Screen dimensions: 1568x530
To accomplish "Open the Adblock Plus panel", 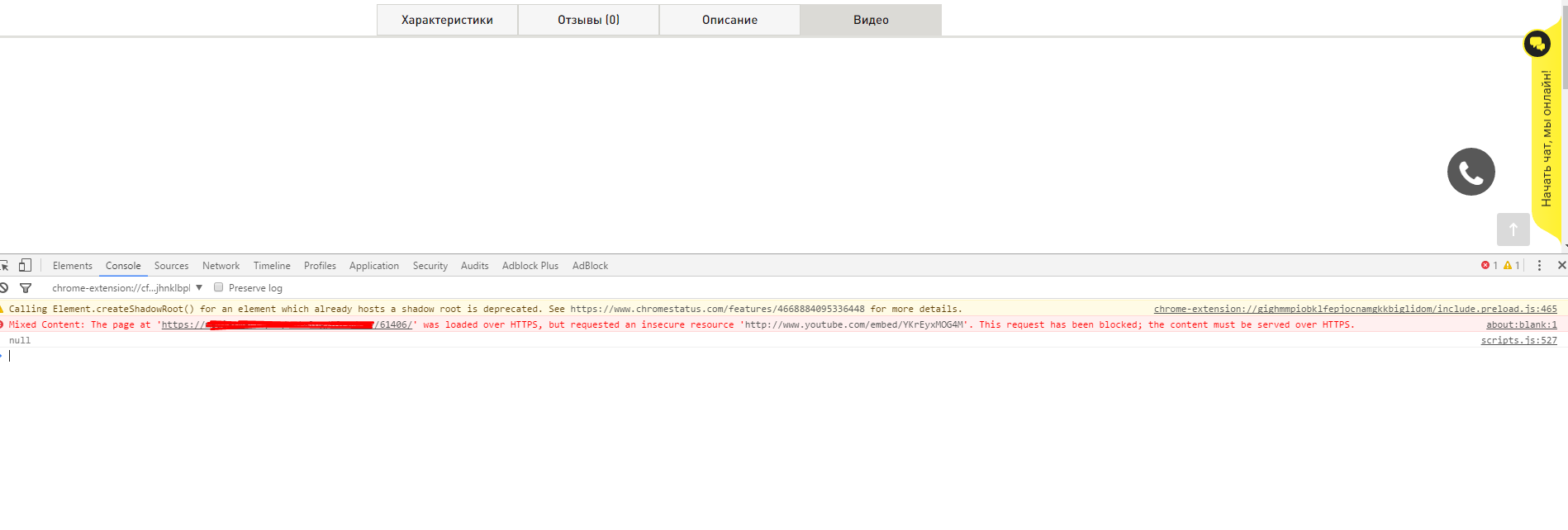I will [530, 266].
